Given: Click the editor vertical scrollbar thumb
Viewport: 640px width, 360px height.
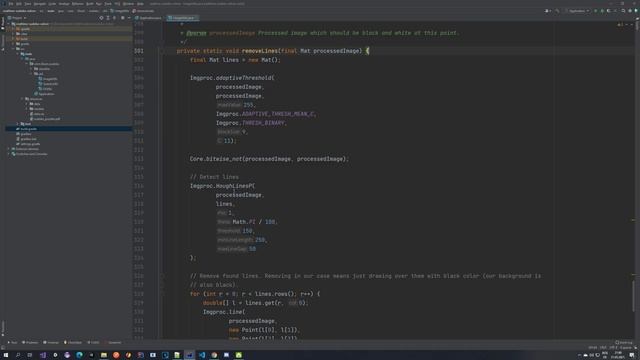Looking at the screenshot, I should (x=633, y=296).
